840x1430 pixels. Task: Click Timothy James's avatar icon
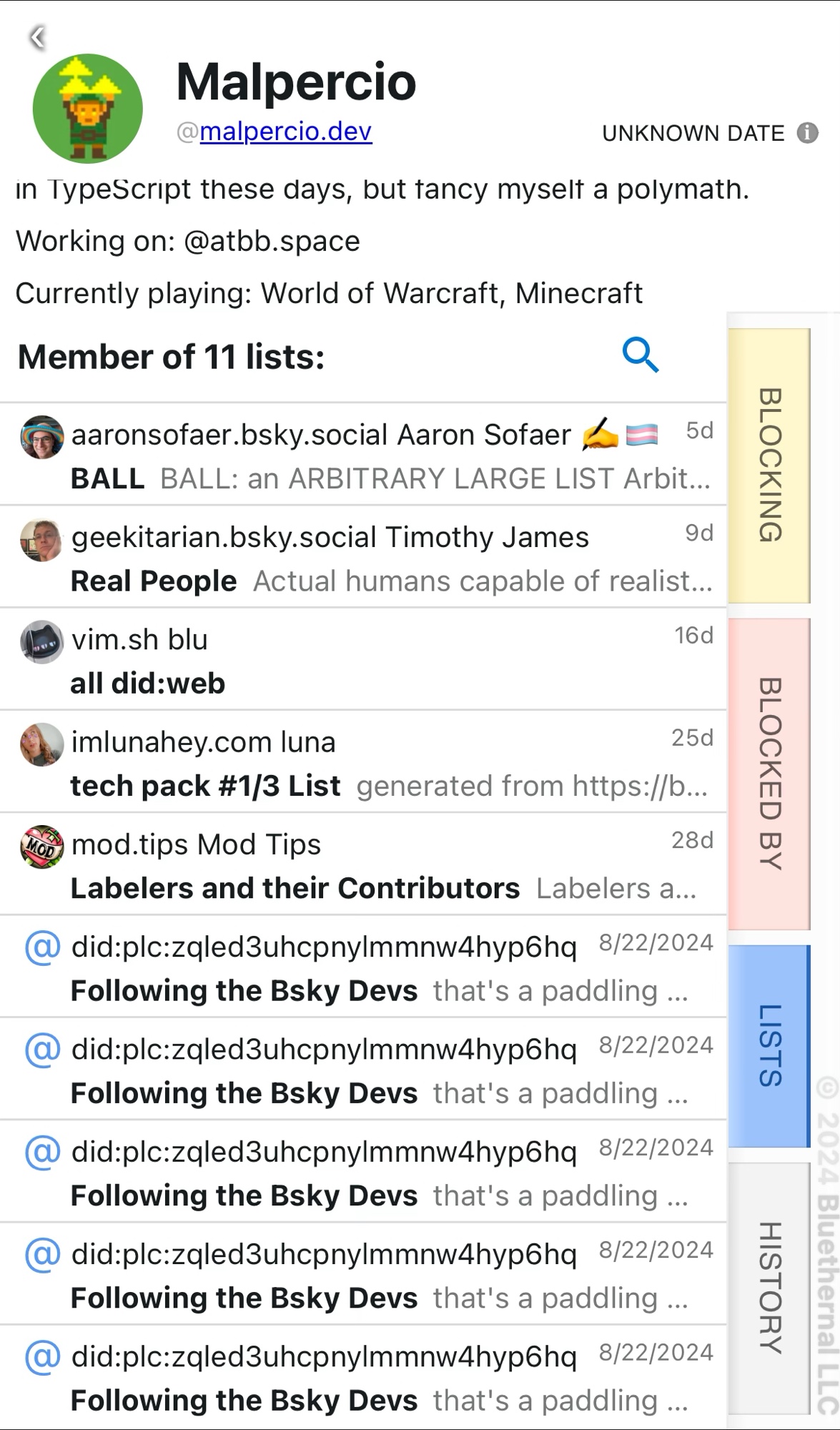(41, 539)
